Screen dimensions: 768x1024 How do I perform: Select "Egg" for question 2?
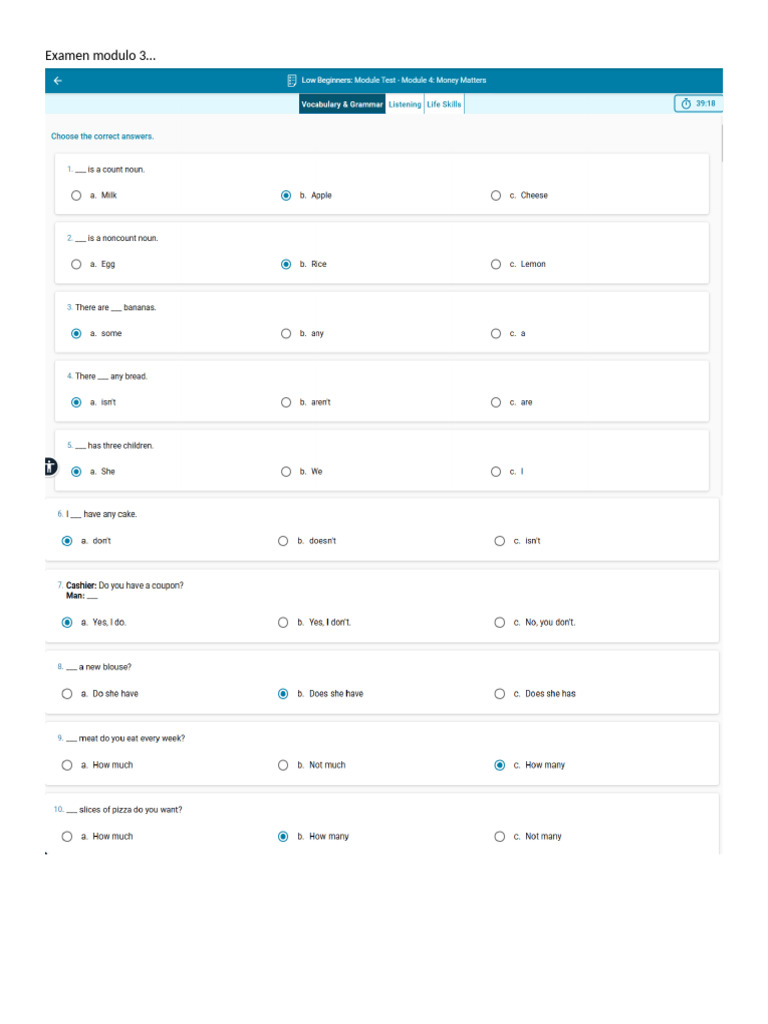tap(77, 265)
